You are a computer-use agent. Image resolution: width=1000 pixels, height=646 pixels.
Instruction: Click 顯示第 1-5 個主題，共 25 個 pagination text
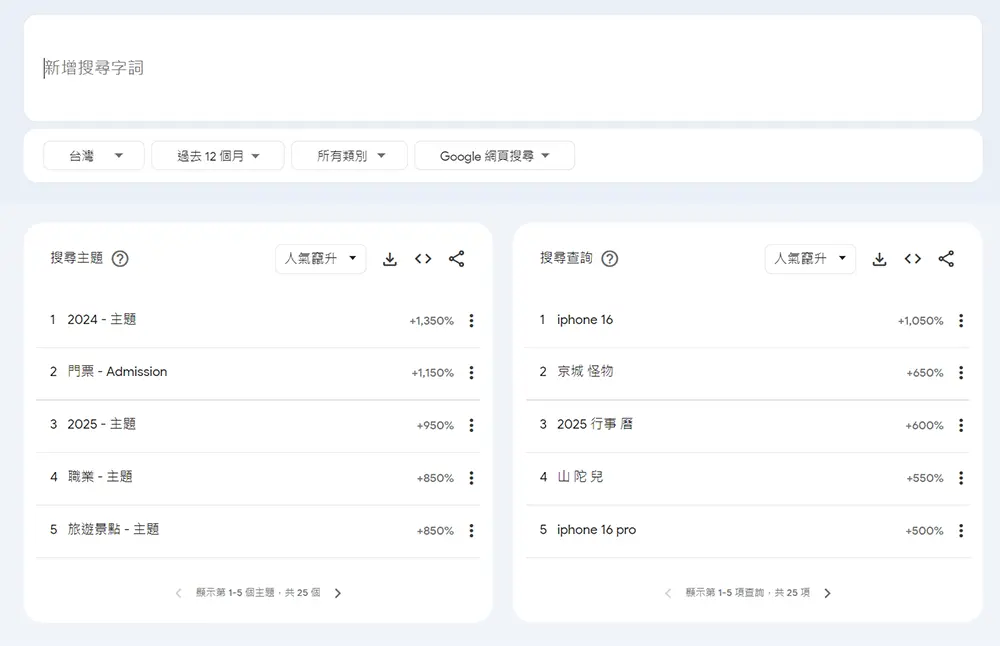click(258, 593)
